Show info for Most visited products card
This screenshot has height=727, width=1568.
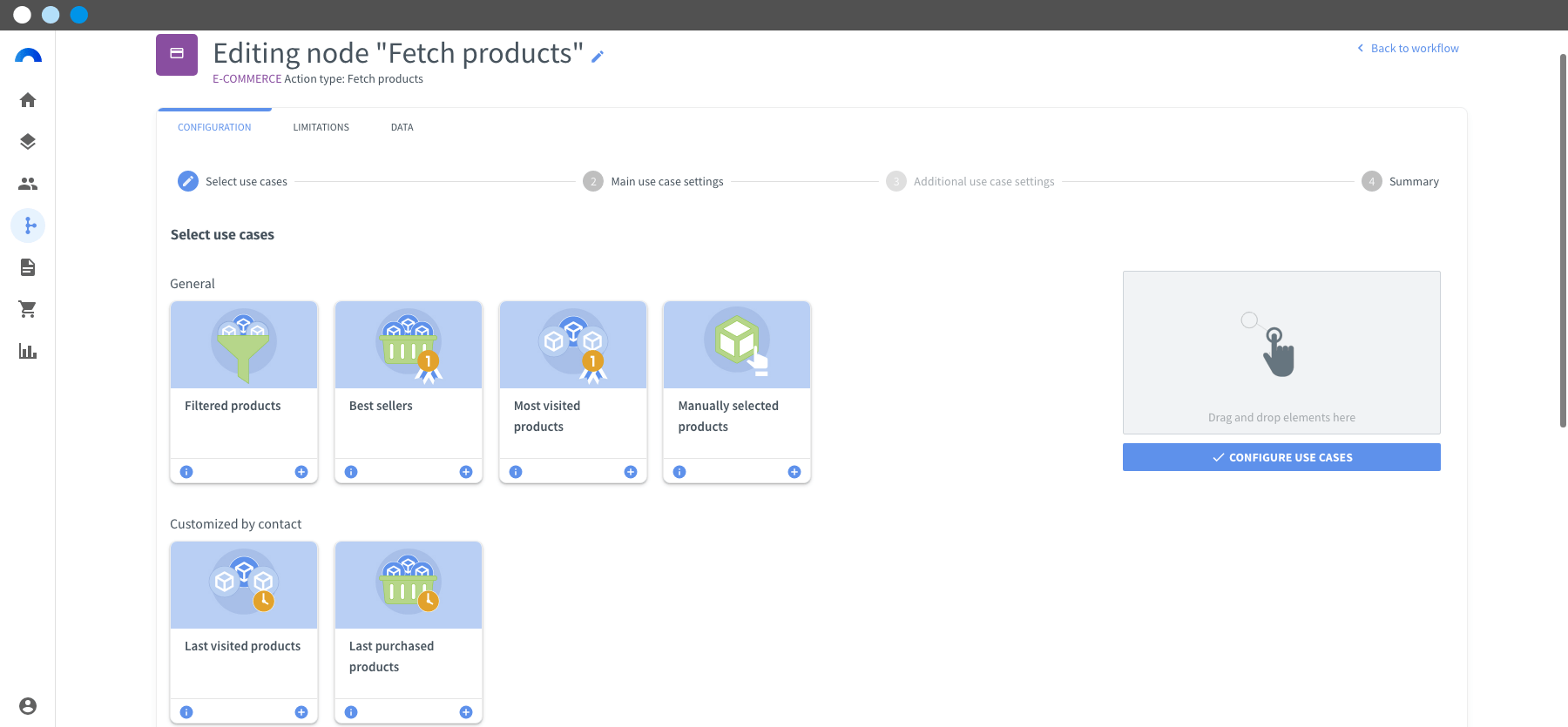coord(516,472)
